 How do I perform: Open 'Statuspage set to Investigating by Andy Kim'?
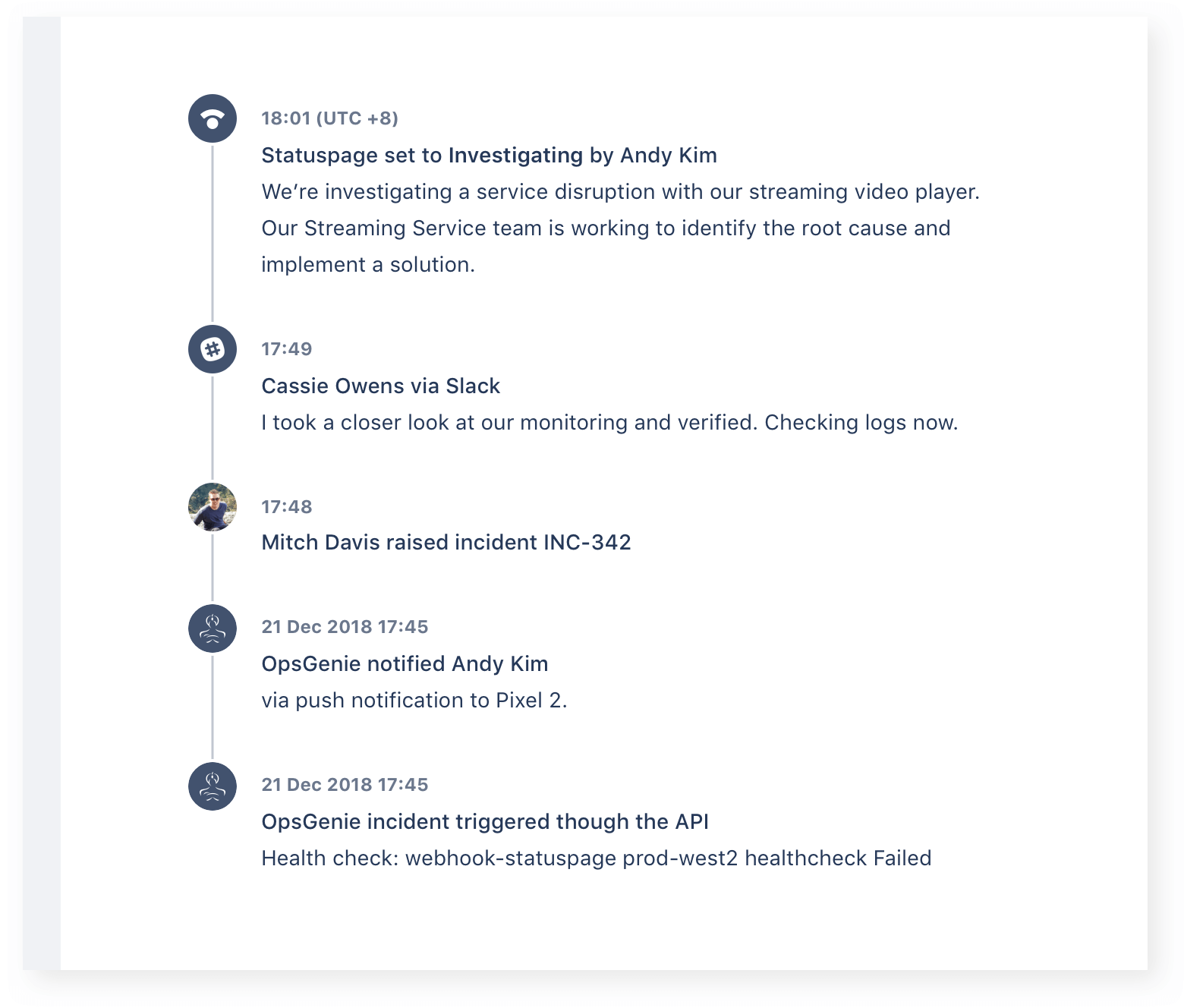490,156
